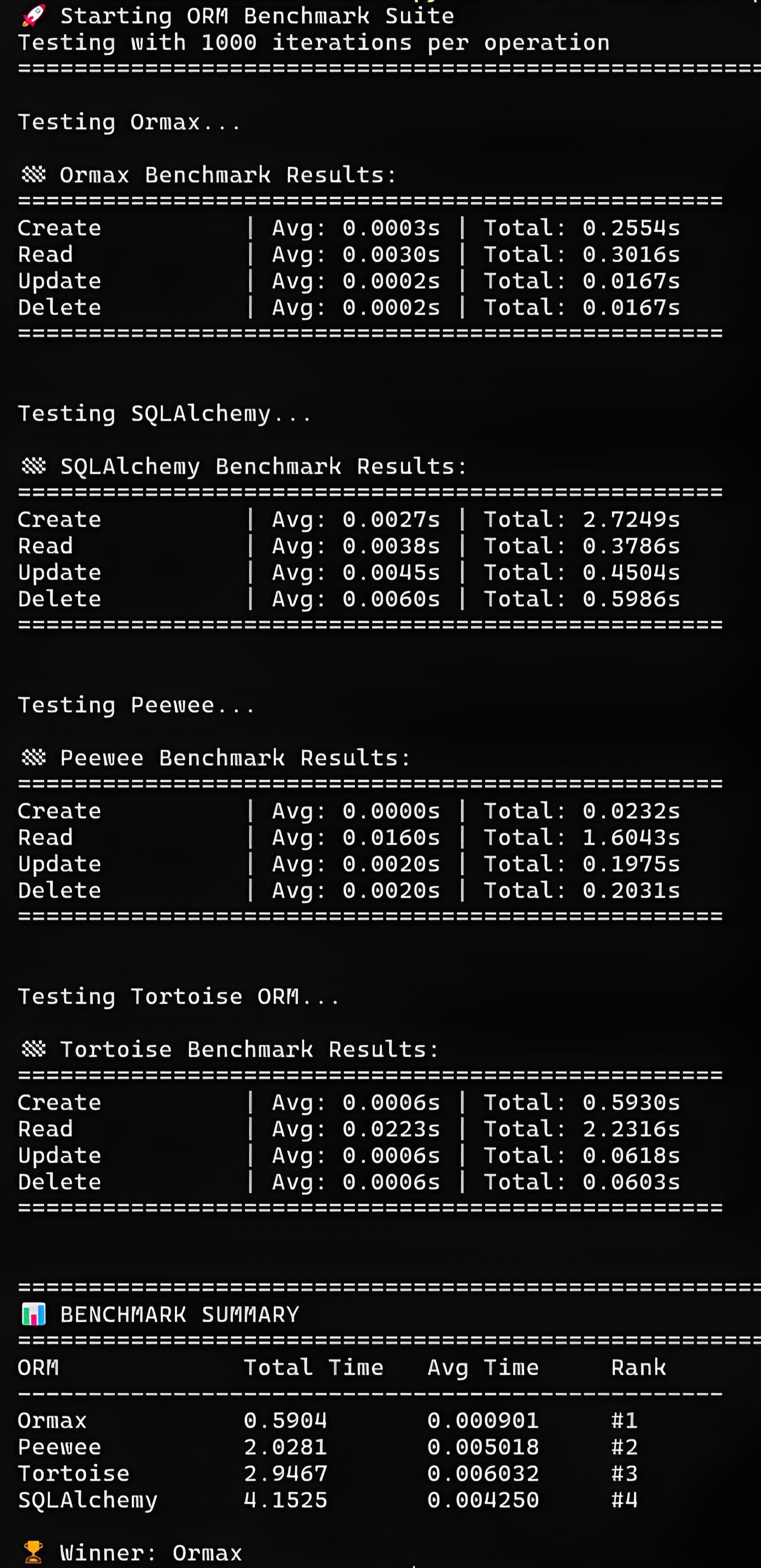
Task: Select SQLAlchemy Delete average value 0.0060s
Action: click(391, 599)
